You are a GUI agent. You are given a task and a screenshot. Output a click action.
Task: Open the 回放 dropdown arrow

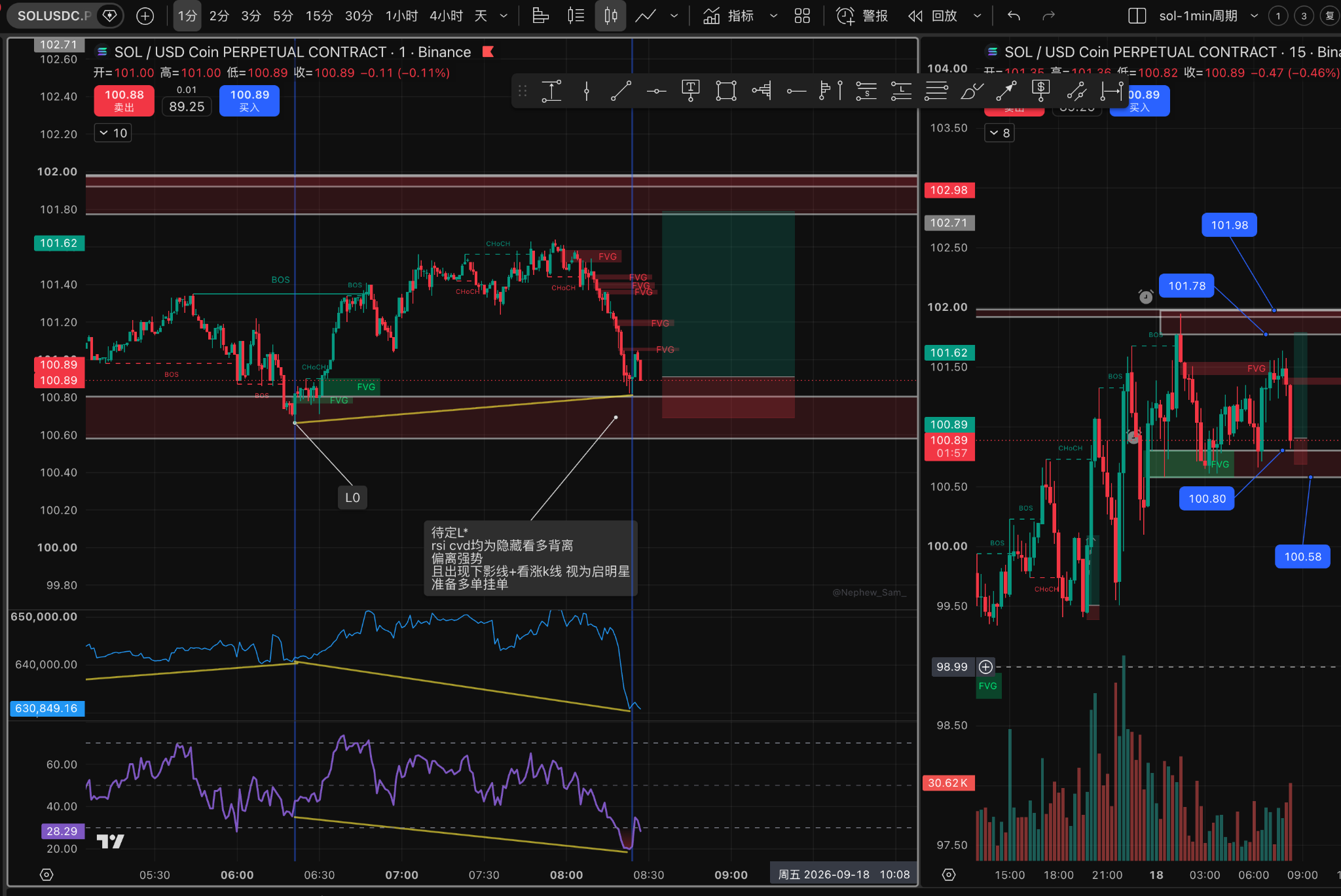point(977,16)
